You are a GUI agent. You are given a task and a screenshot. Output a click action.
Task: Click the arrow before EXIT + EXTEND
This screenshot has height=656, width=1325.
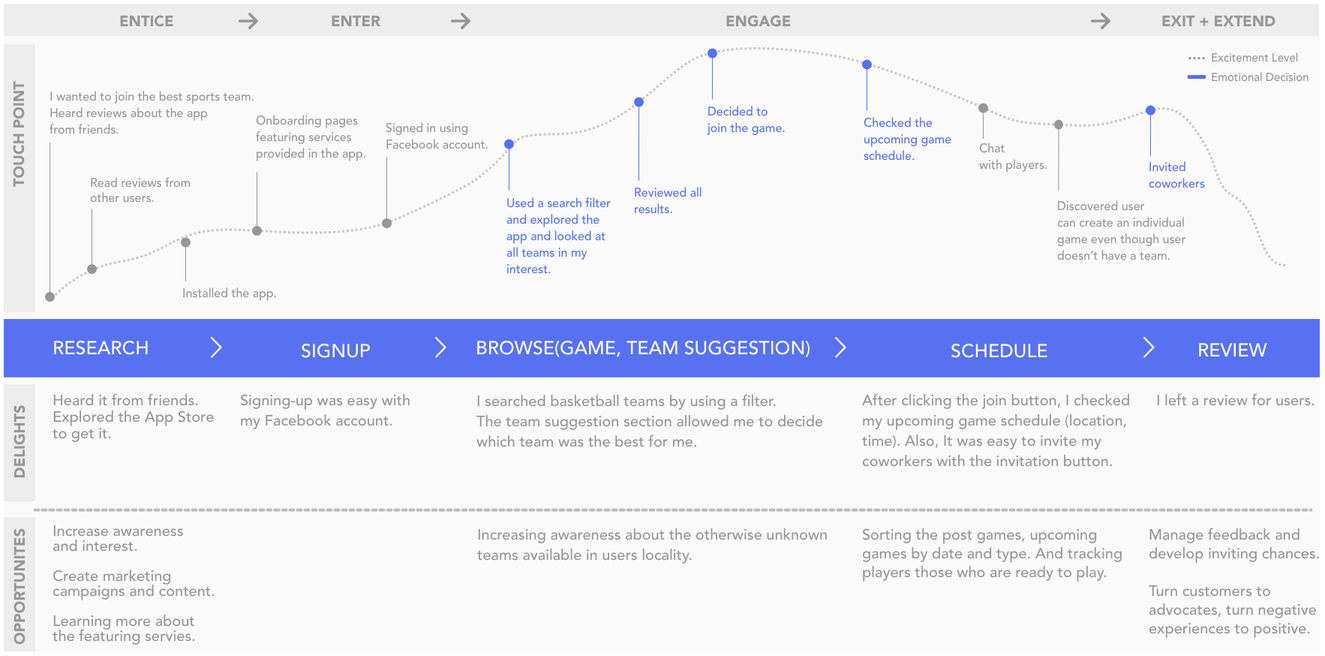tap(1100, 21)
